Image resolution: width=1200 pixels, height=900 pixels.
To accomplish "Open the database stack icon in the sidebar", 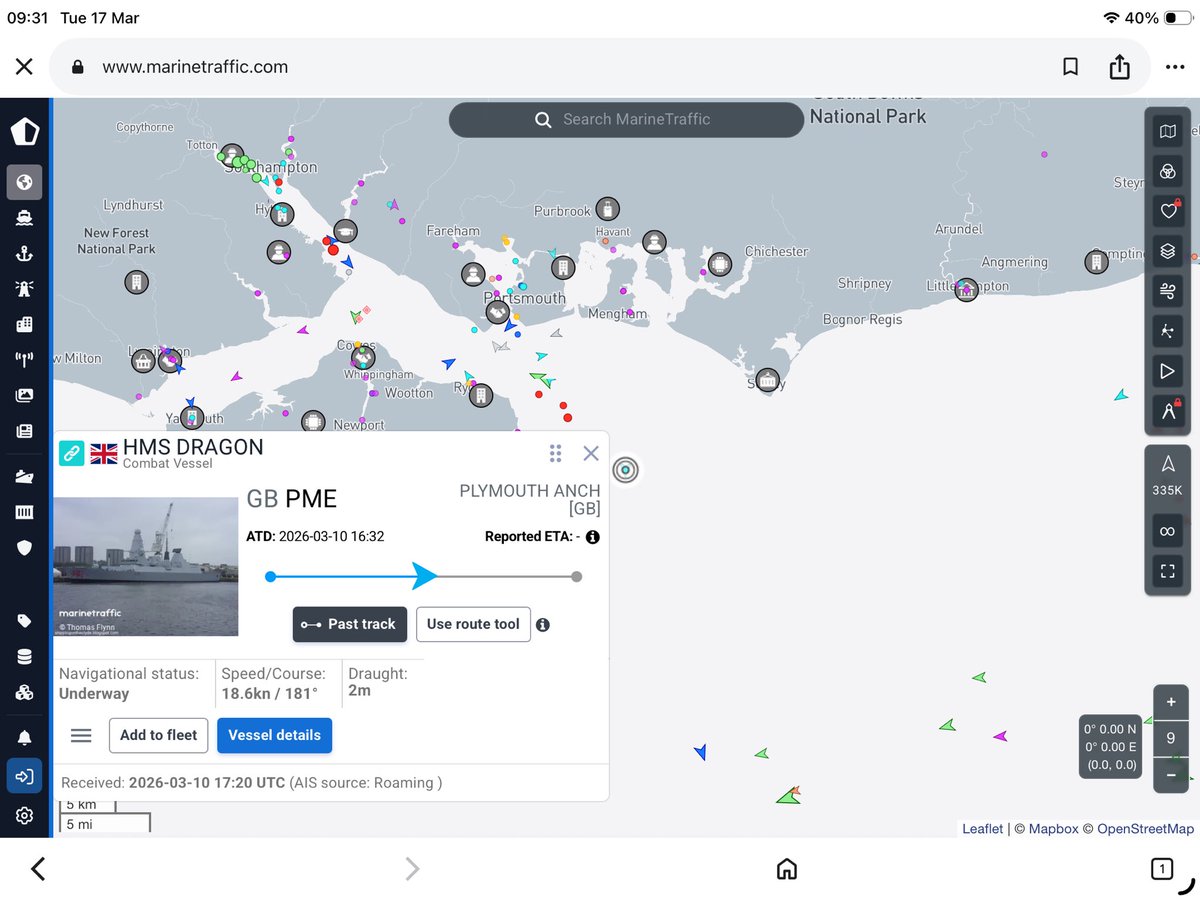I will click(x=24, y=657).
